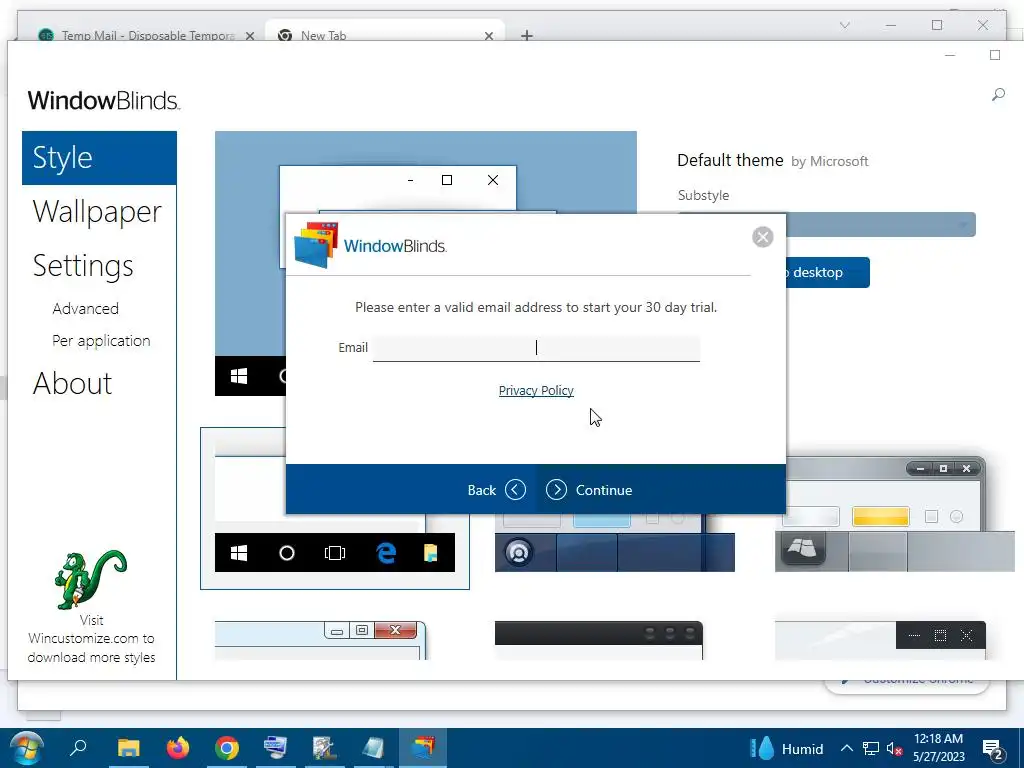
Task: Select the blue taskbar style thumbnail
Action: click(x=615, y=542)
